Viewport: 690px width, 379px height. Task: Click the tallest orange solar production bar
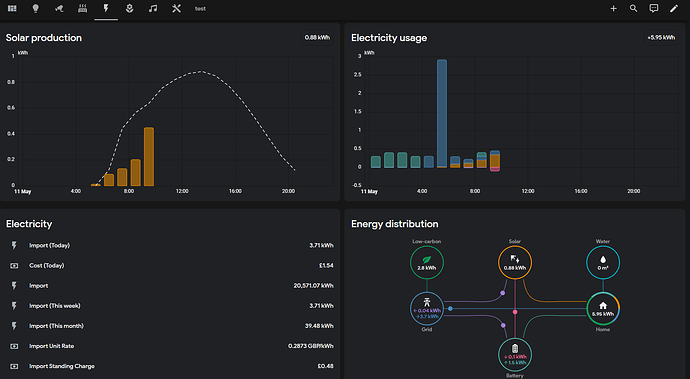149,157
